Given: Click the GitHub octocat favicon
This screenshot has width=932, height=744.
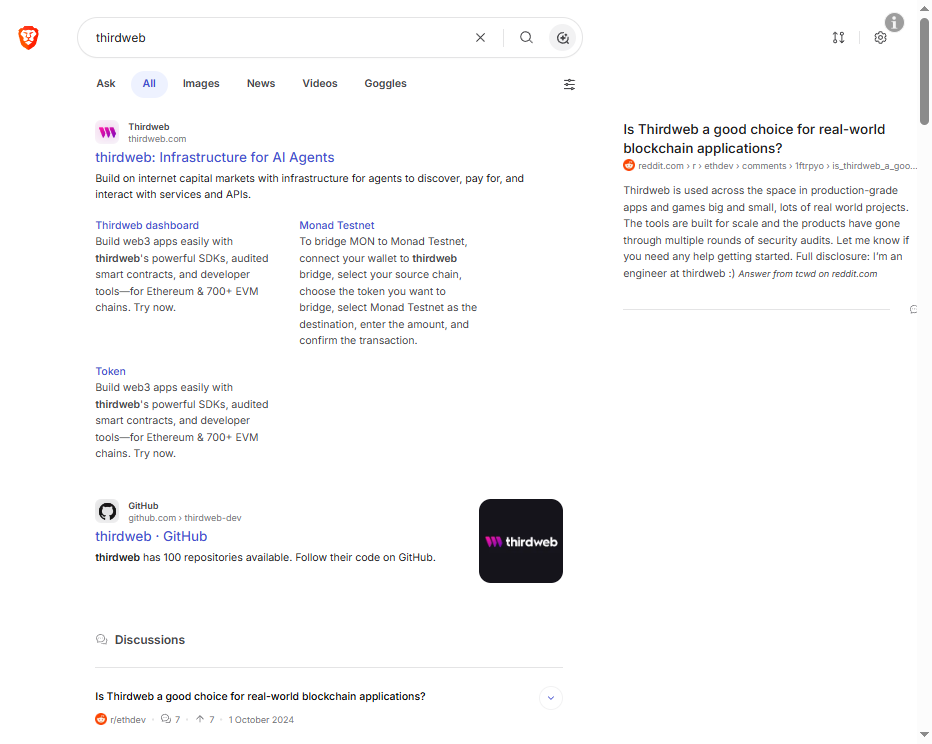Looking at the screenshot, I should tap(108, 511).
